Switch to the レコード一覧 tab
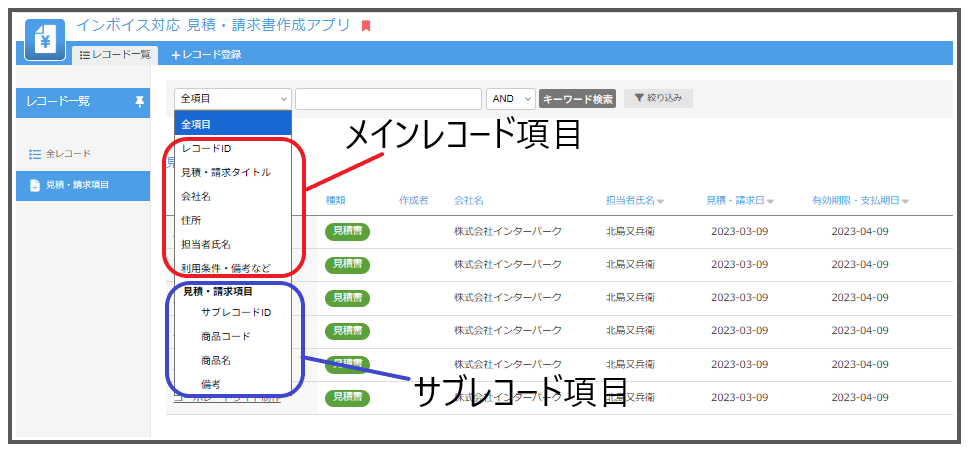Screen dimensions: 976x462 coord(114,55)
